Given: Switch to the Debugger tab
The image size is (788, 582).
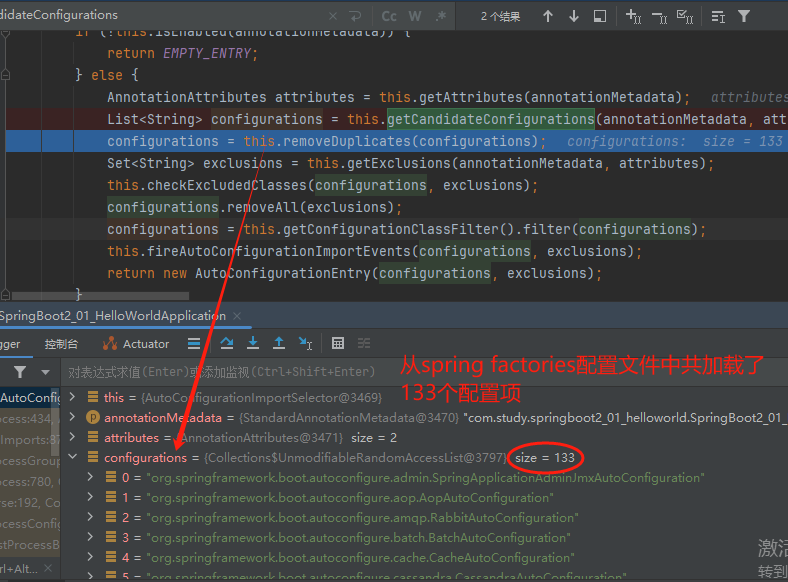Looking at the screenshot, I should click(10, 344).
